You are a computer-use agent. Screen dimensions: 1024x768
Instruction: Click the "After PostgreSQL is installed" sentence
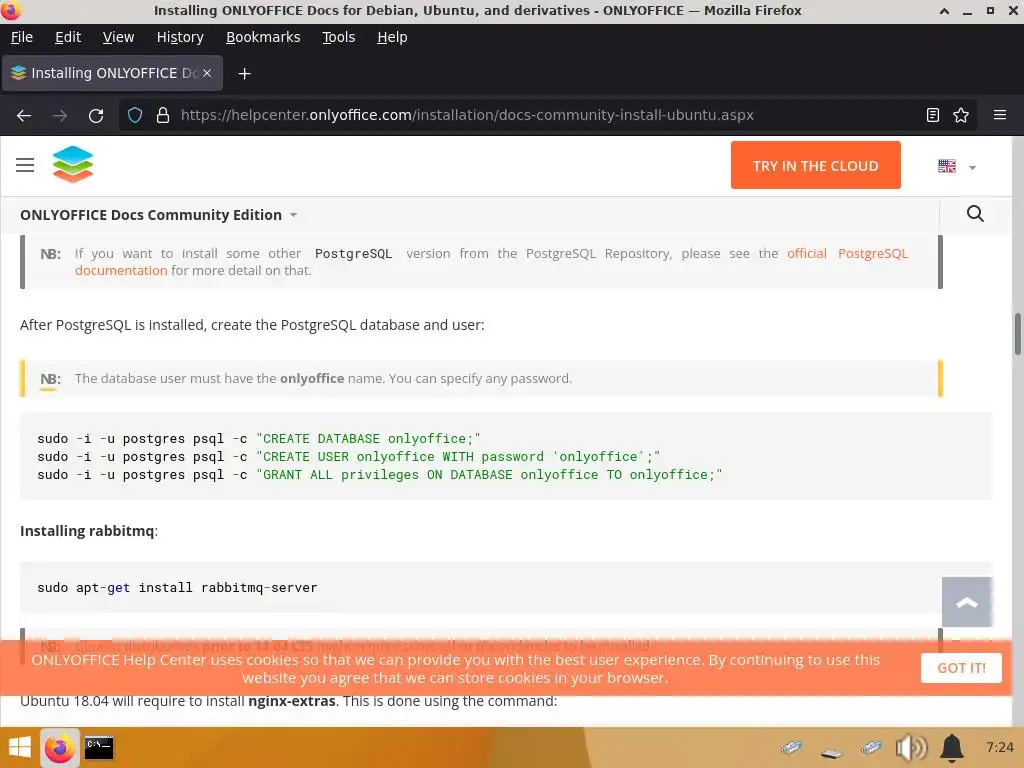click(x=252, y=325)
